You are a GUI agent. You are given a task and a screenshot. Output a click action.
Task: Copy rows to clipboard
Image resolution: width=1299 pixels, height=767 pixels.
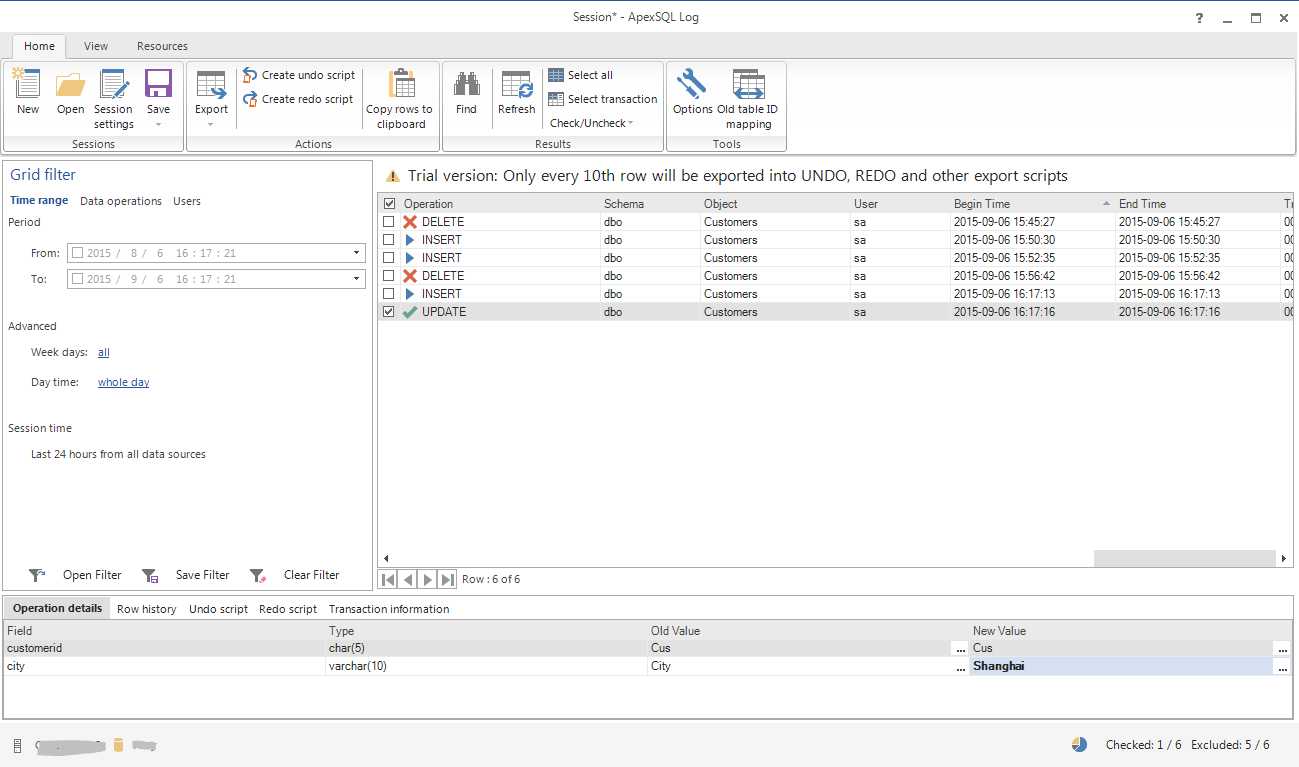coord(400,98)
